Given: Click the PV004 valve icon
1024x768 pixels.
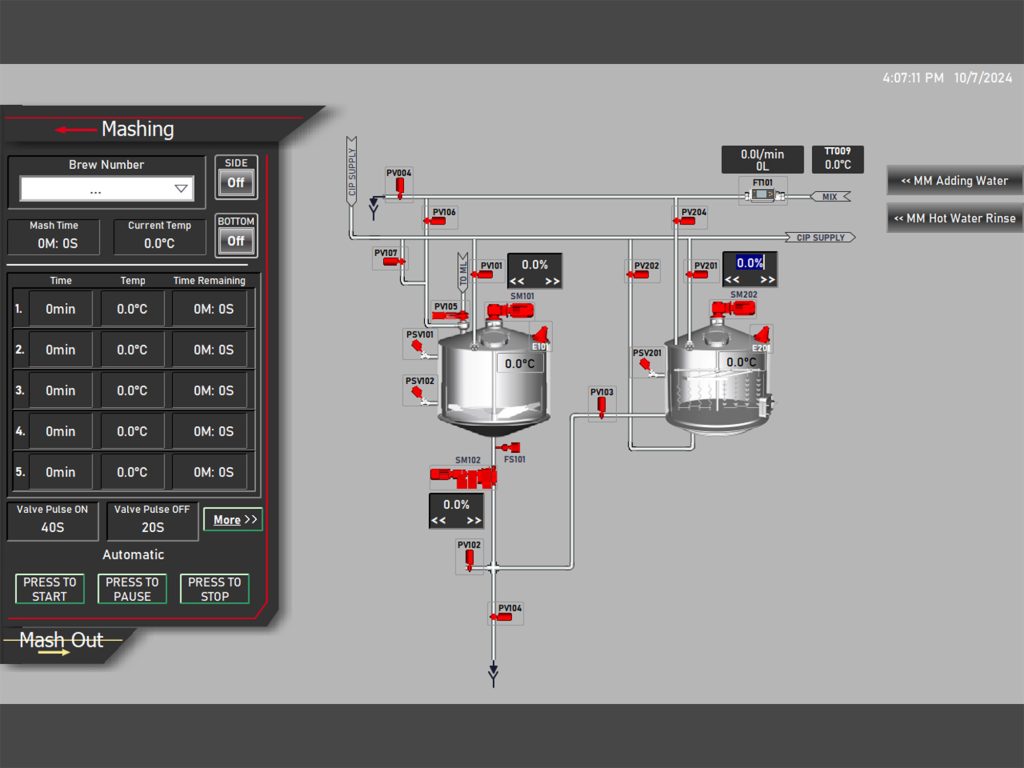Looking at the screenshot, I should coord(400,187).
